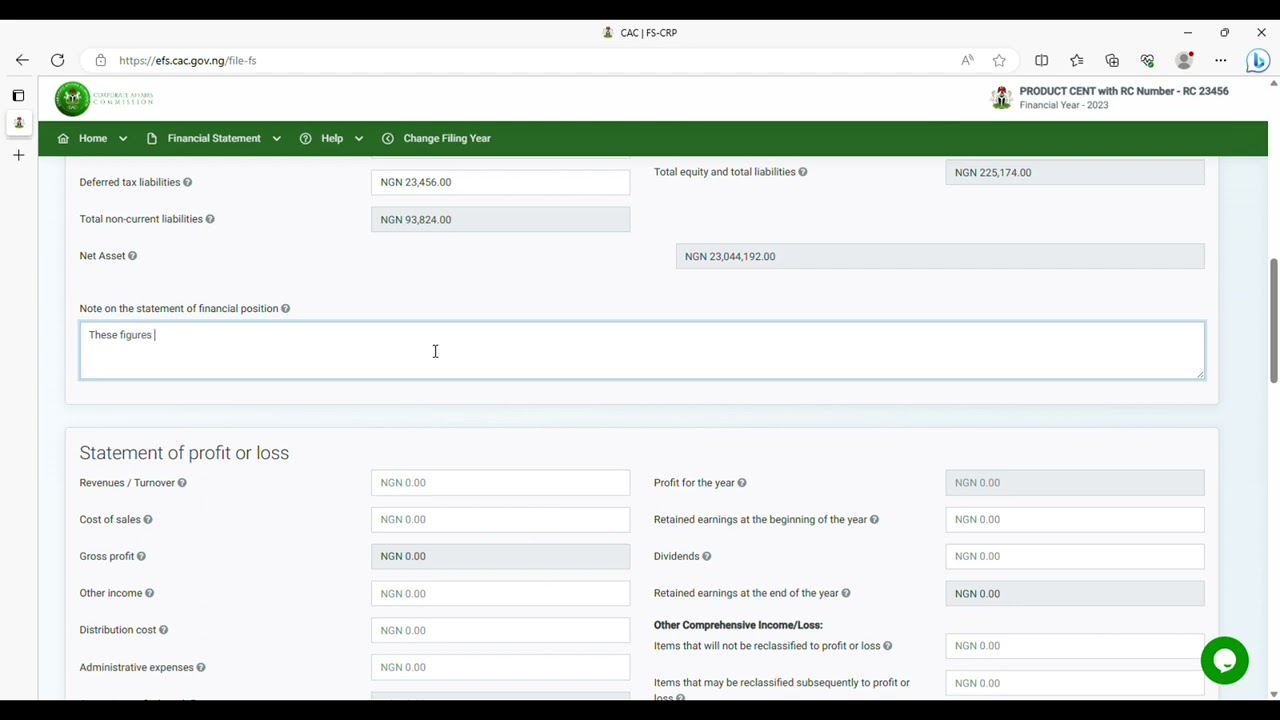Click the Other income amount field

coord(500,594)
